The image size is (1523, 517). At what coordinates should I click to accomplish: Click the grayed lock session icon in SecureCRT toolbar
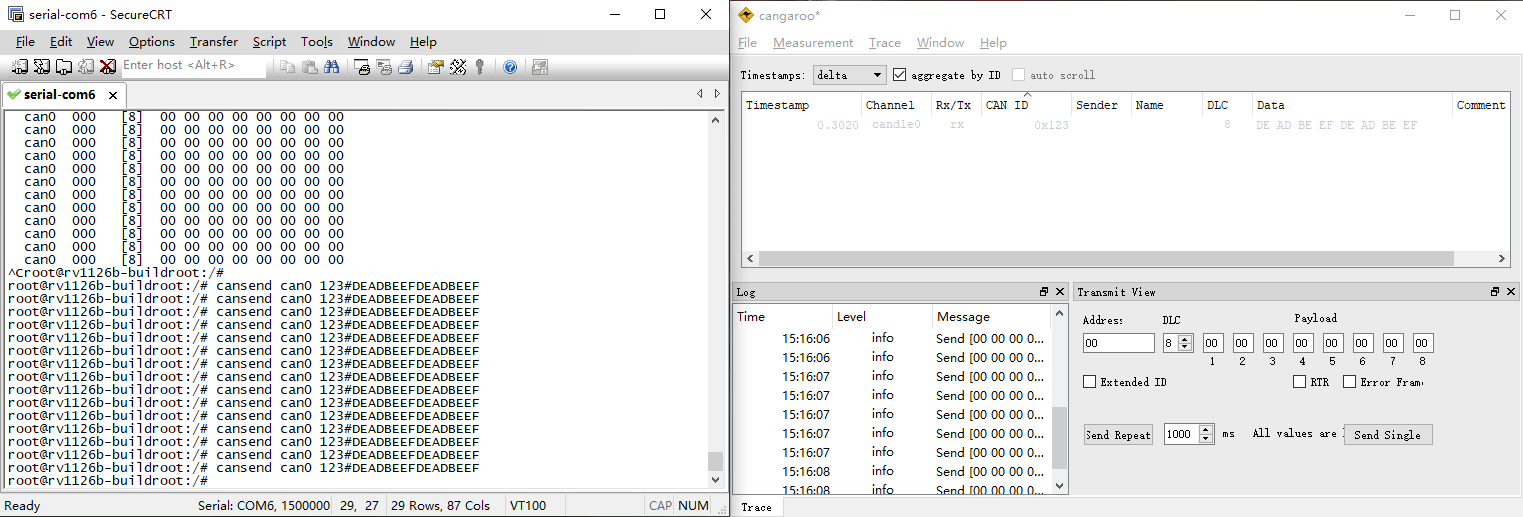[540, 67]
